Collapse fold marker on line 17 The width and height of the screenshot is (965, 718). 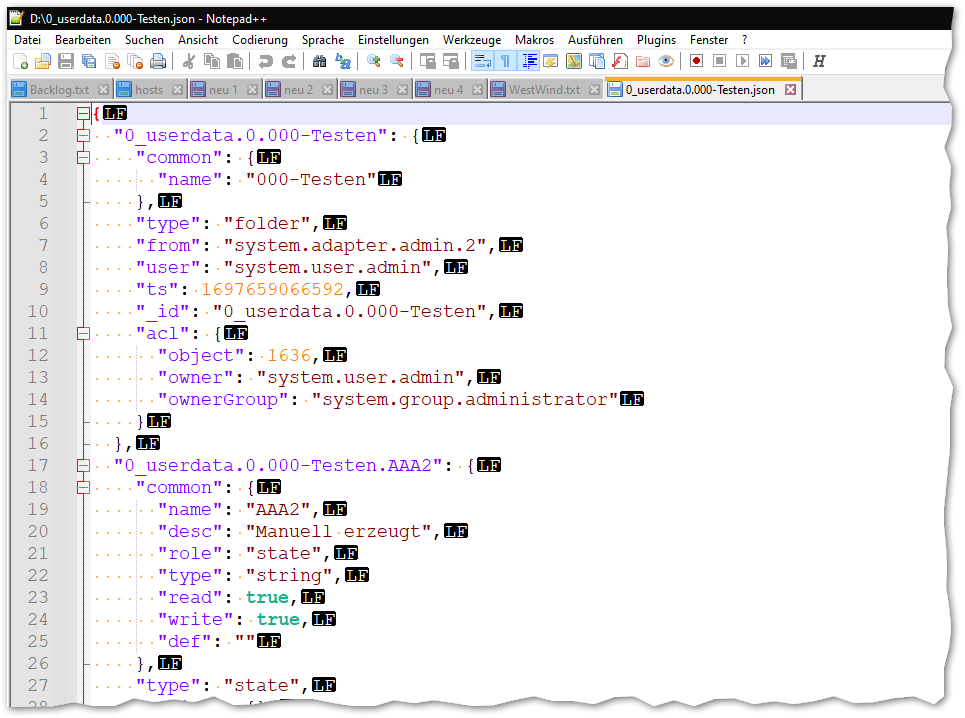tap(83, 465)
